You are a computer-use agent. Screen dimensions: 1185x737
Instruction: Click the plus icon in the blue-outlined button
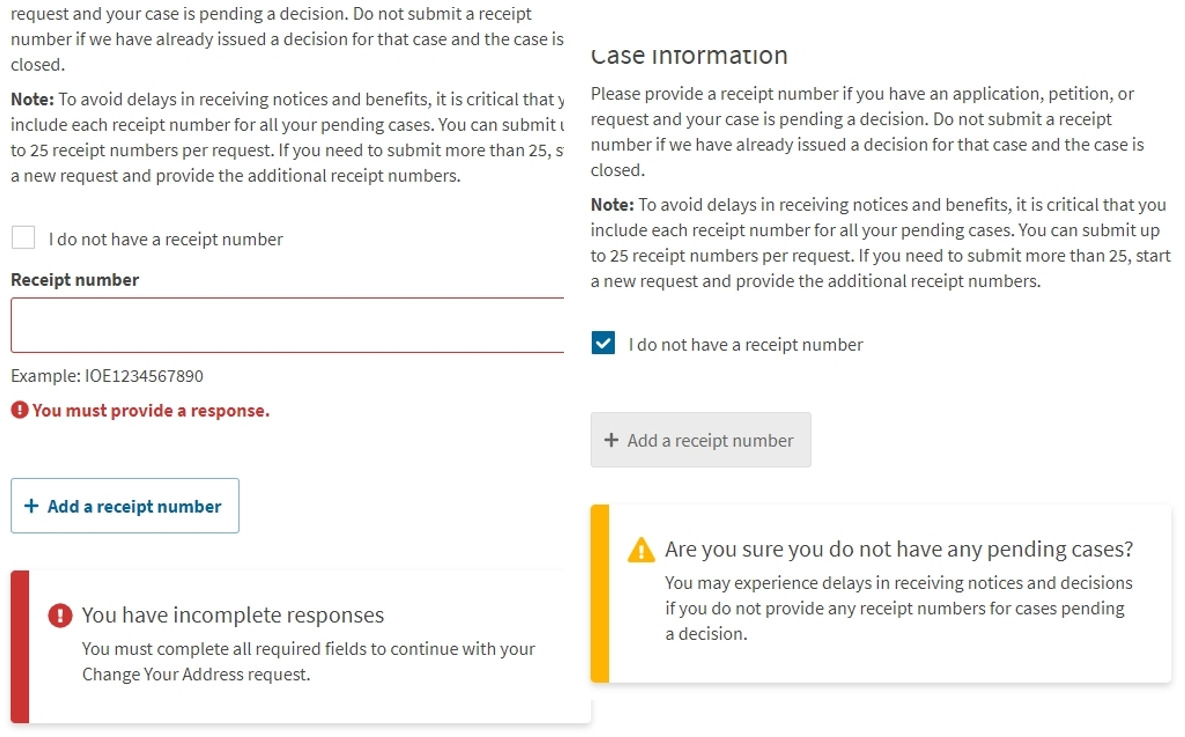click(x=31, y=506)
